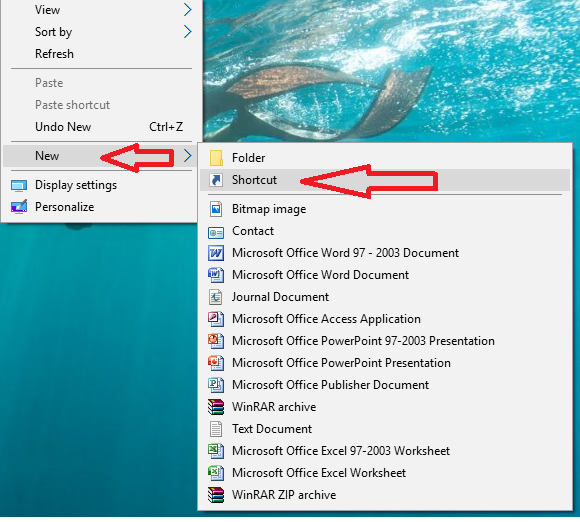
Task: Expand the View submenu arrow
Action: tap(188, 10)
